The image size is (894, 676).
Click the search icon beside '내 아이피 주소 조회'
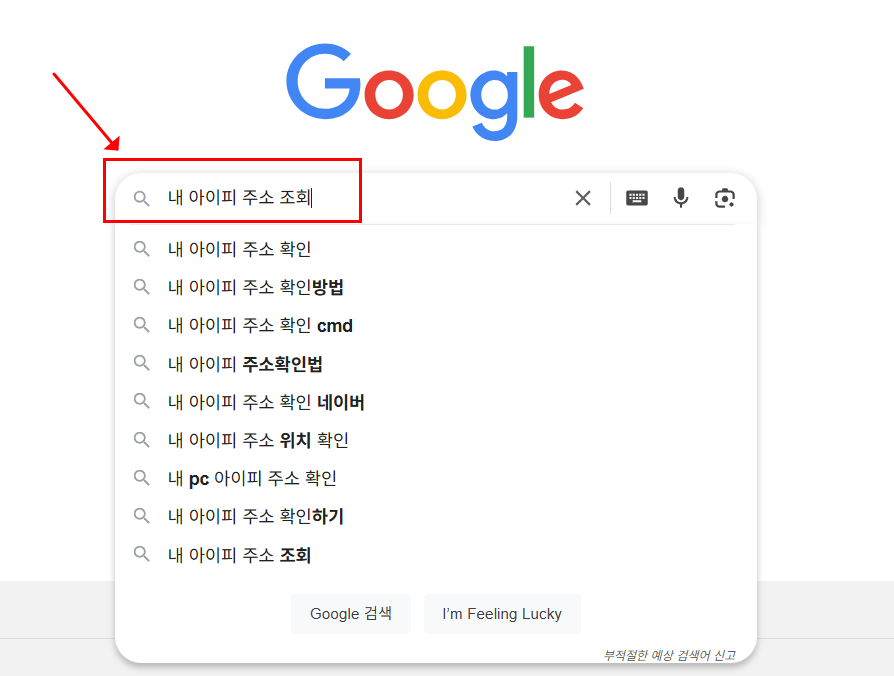pos(141,555)
